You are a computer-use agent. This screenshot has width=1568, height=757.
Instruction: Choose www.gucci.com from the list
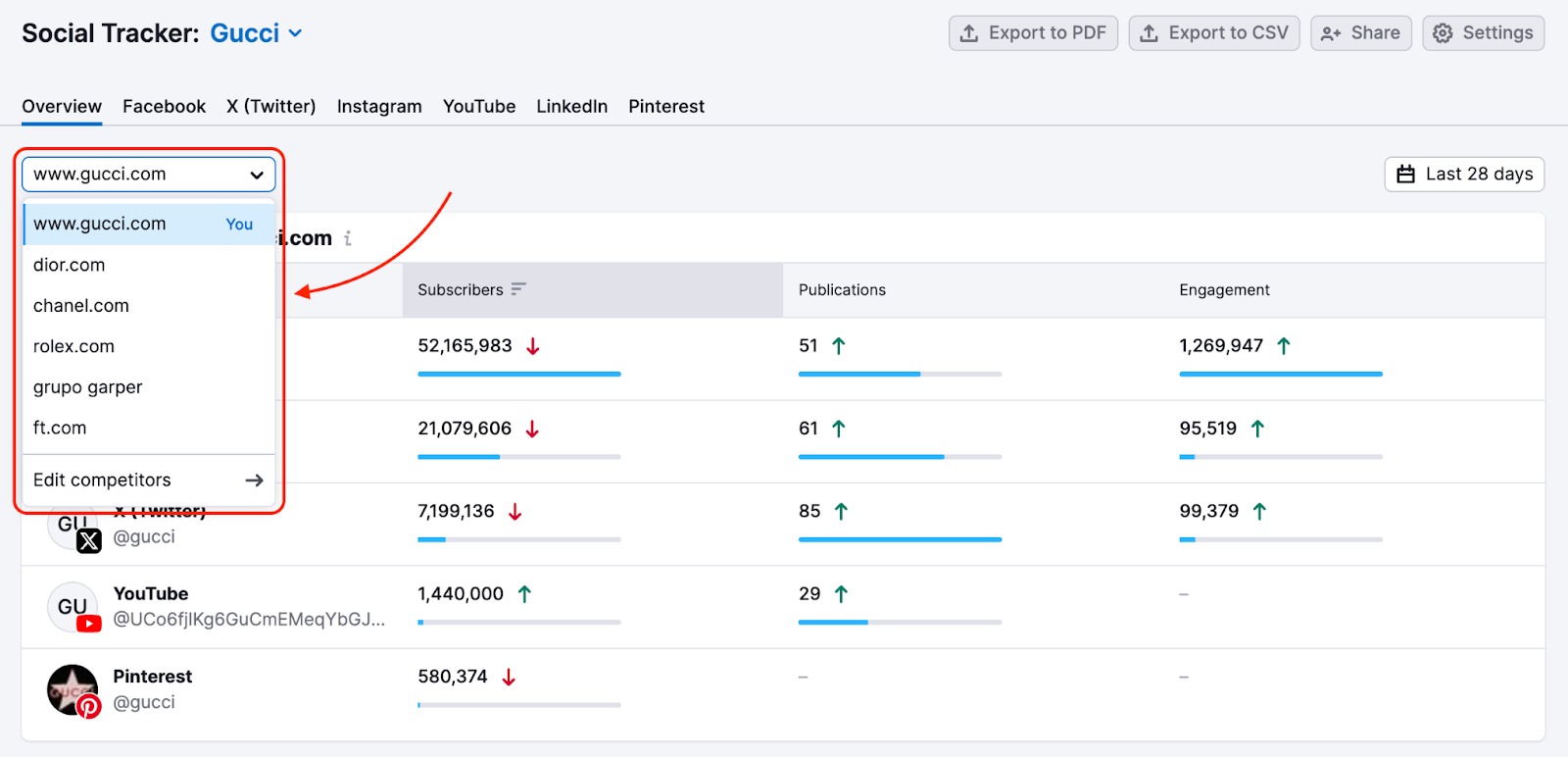(x=149, y=224)
